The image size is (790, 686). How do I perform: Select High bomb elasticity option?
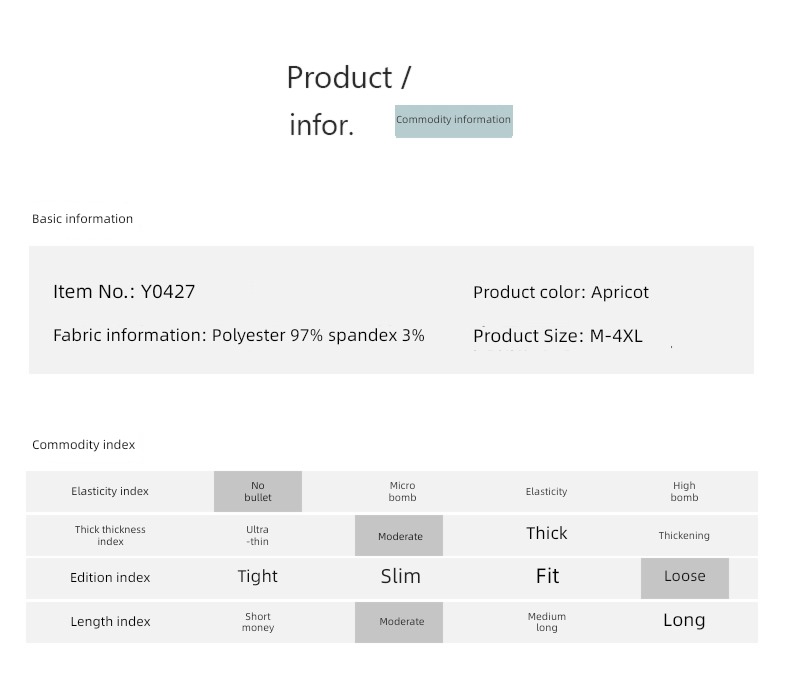(x=684, y=491)
